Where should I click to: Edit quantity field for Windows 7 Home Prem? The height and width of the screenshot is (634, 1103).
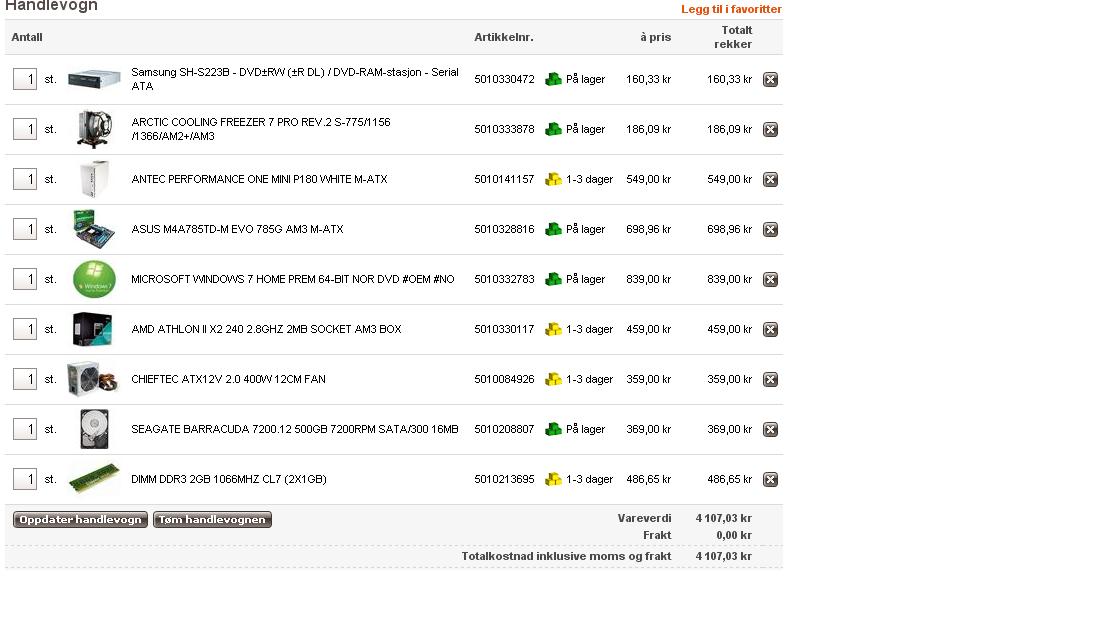[x=25, y=279]
